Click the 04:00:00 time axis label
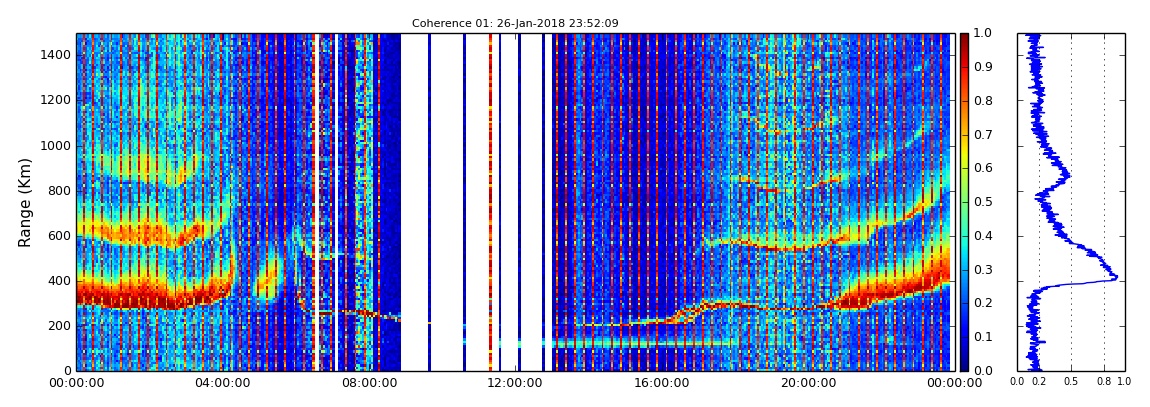The height and width of the screenshot is (407, 1150). (x=222, y=383)
